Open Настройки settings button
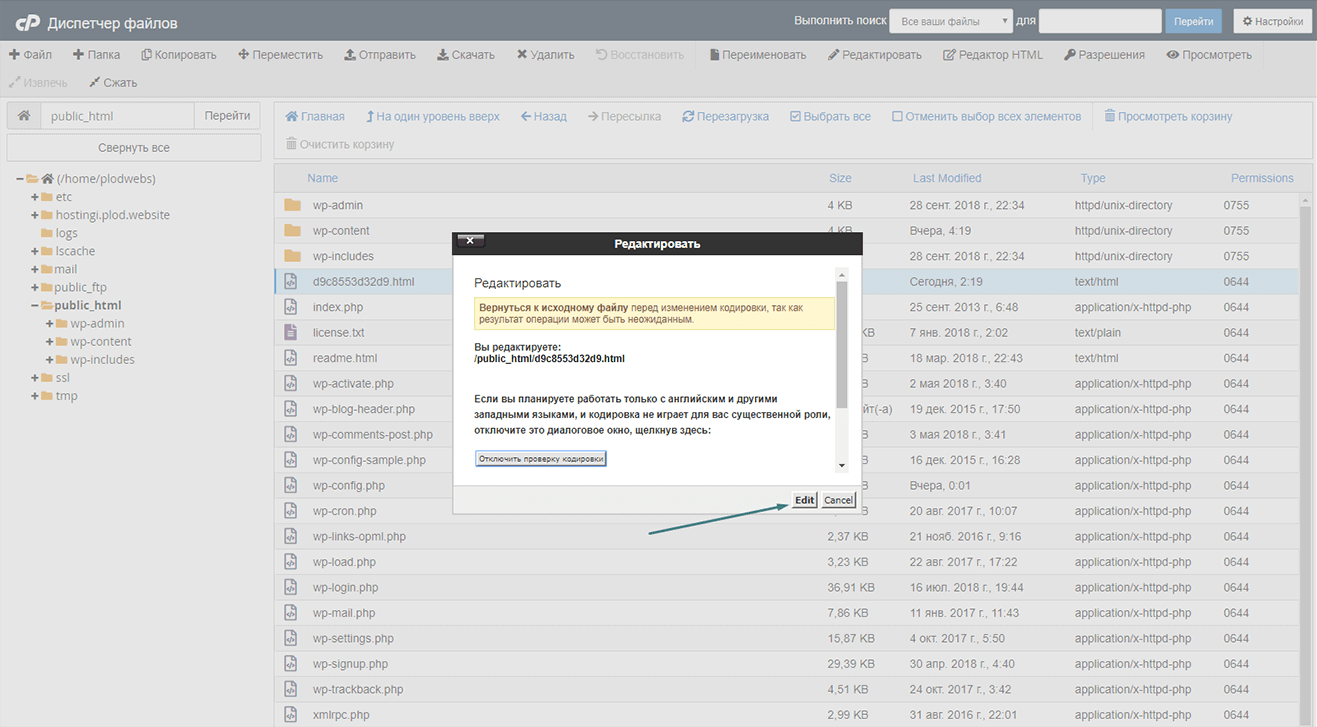Image resolution: width=1317 pixels, height=727 pixels. (1273, 21)
